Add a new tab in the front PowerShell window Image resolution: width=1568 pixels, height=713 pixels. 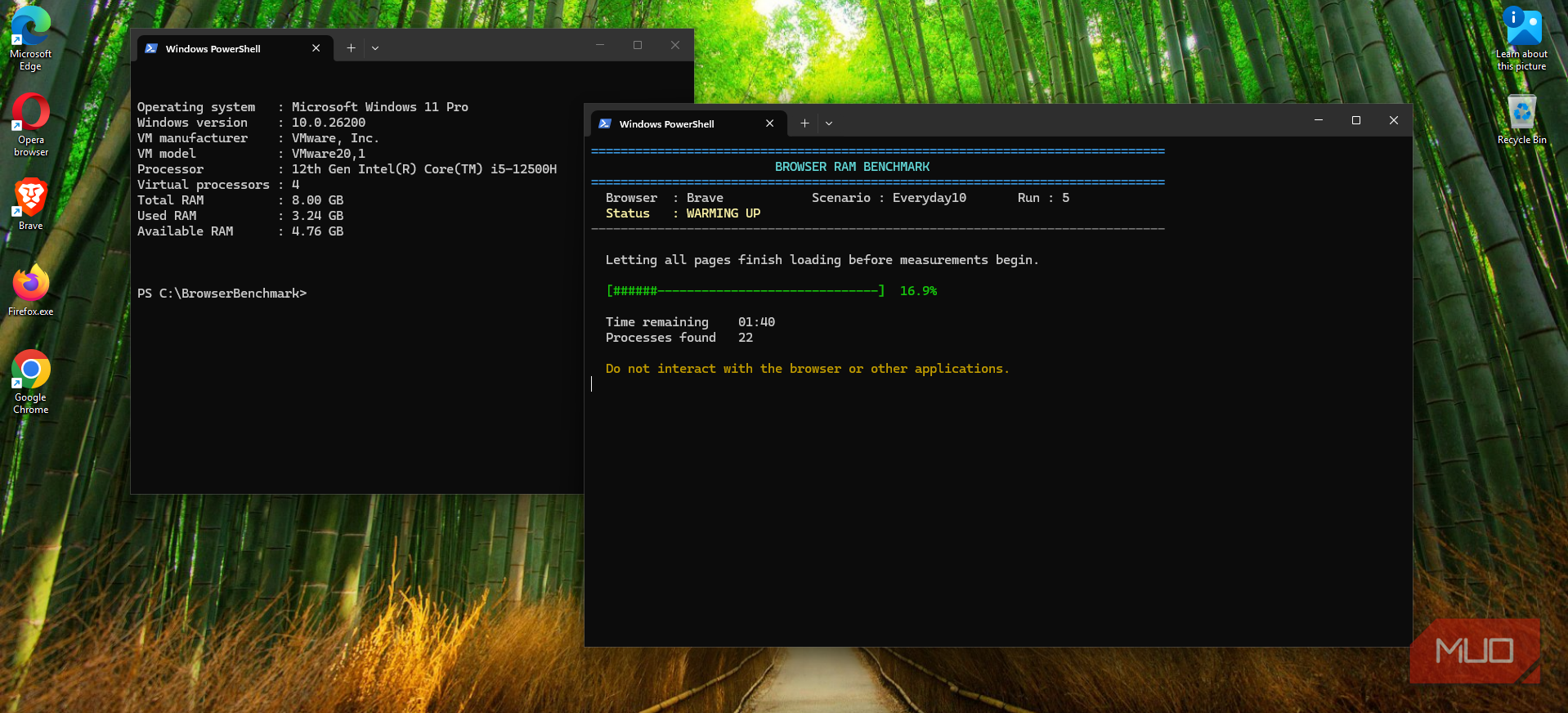pyautogui.click(x=804, y=123)
